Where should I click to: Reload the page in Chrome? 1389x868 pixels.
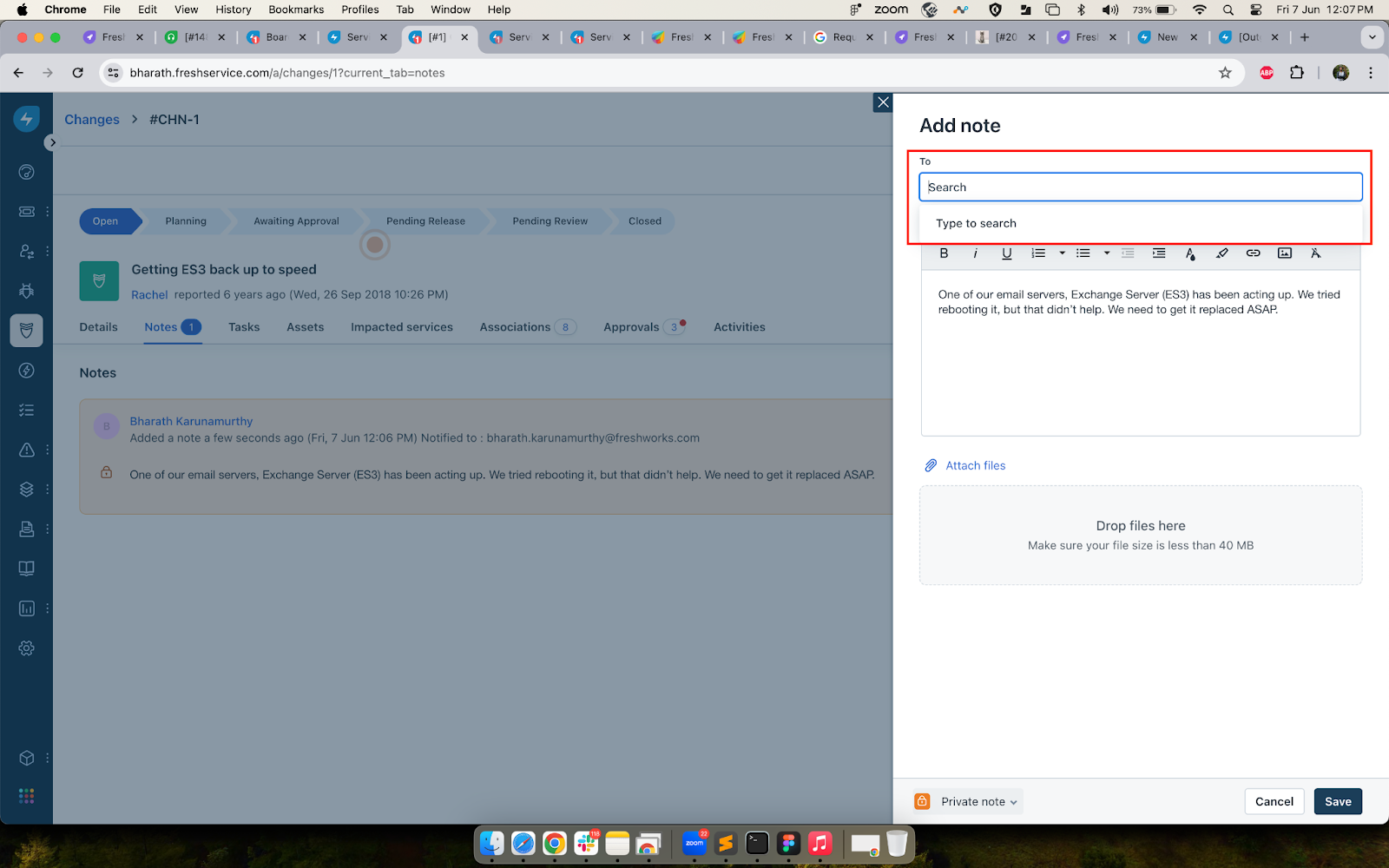point(78,73)
